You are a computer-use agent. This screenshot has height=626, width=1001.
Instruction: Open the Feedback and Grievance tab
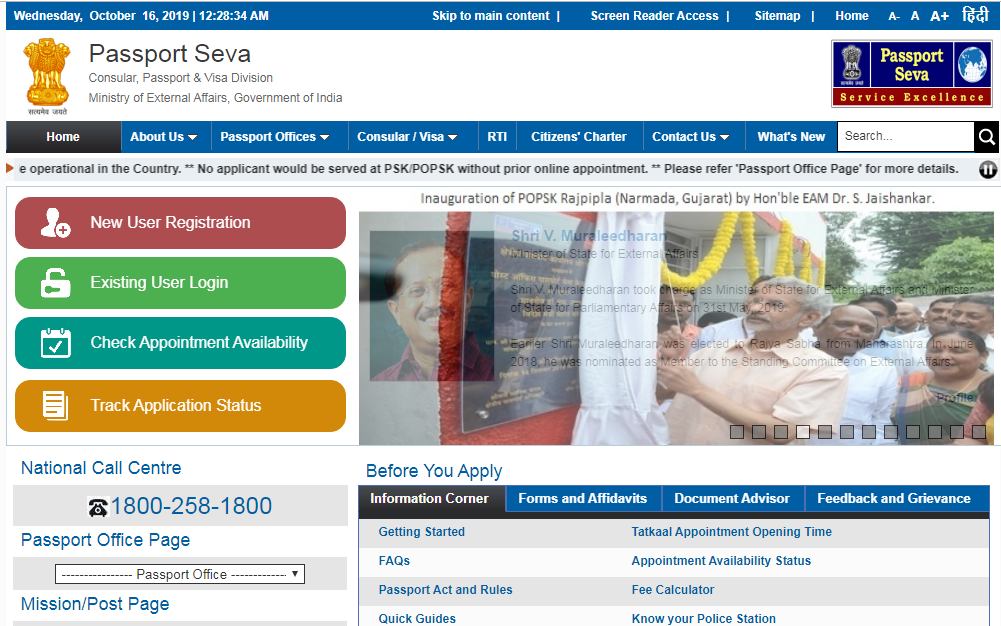pos(894,498)
